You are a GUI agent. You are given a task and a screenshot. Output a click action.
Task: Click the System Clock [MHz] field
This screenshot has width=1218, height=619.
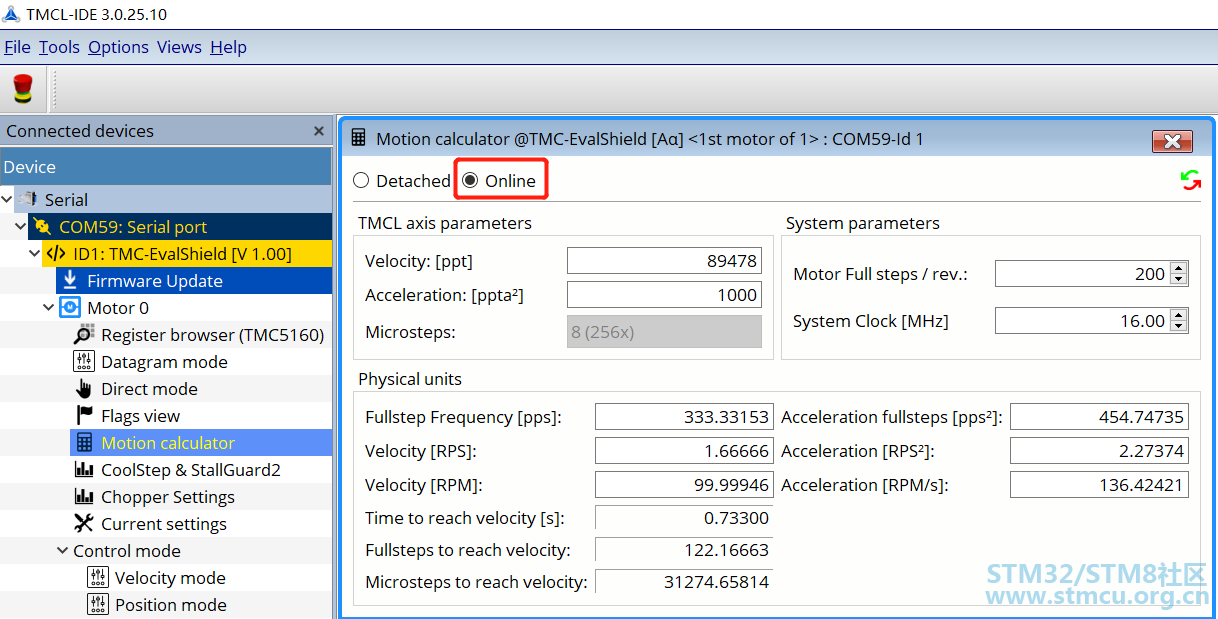point(1083,321)
